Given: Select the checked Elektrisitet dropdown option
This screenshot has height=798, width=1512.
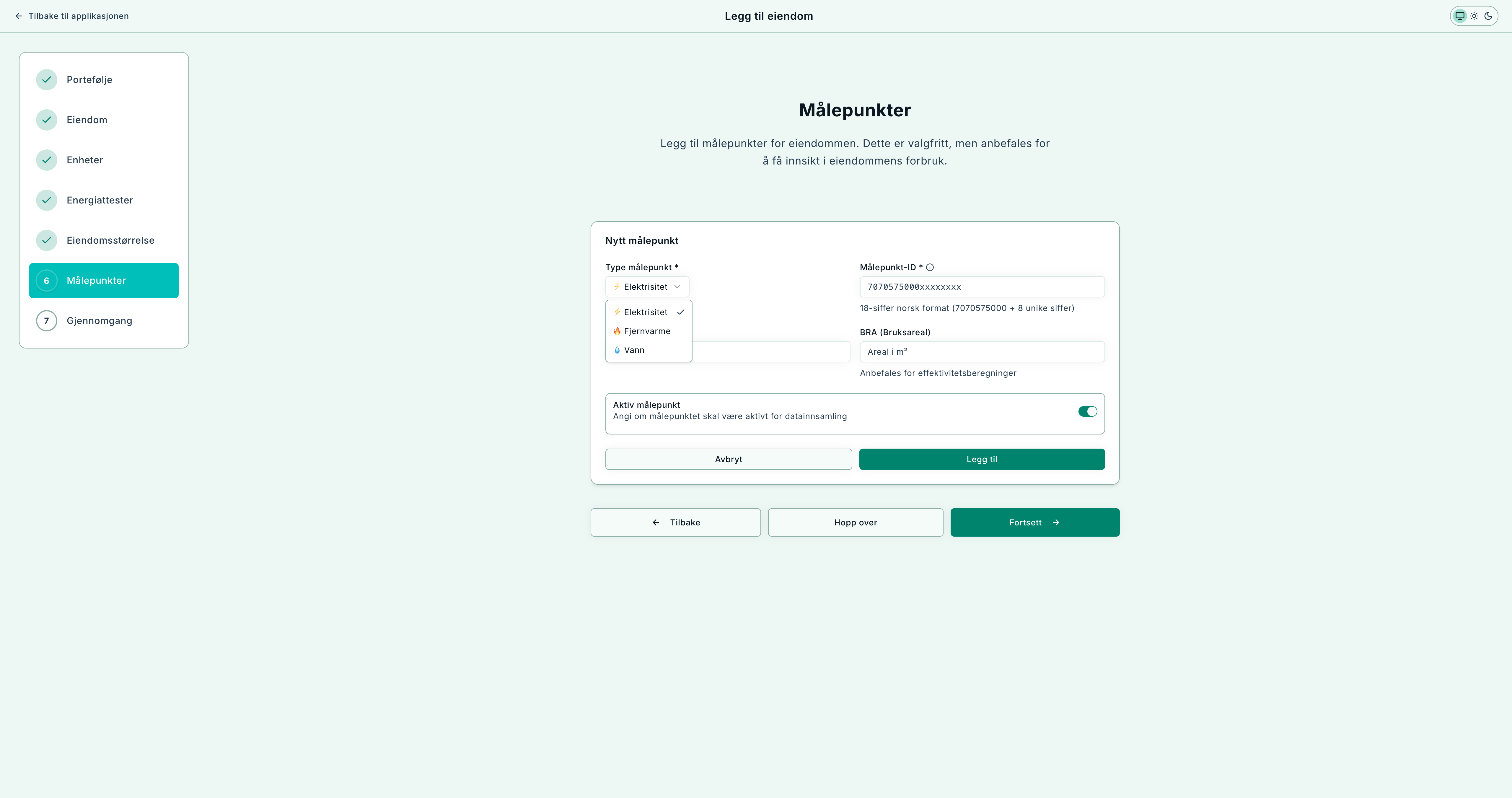Looking at the screenshot, I should [x=646, y=312].
